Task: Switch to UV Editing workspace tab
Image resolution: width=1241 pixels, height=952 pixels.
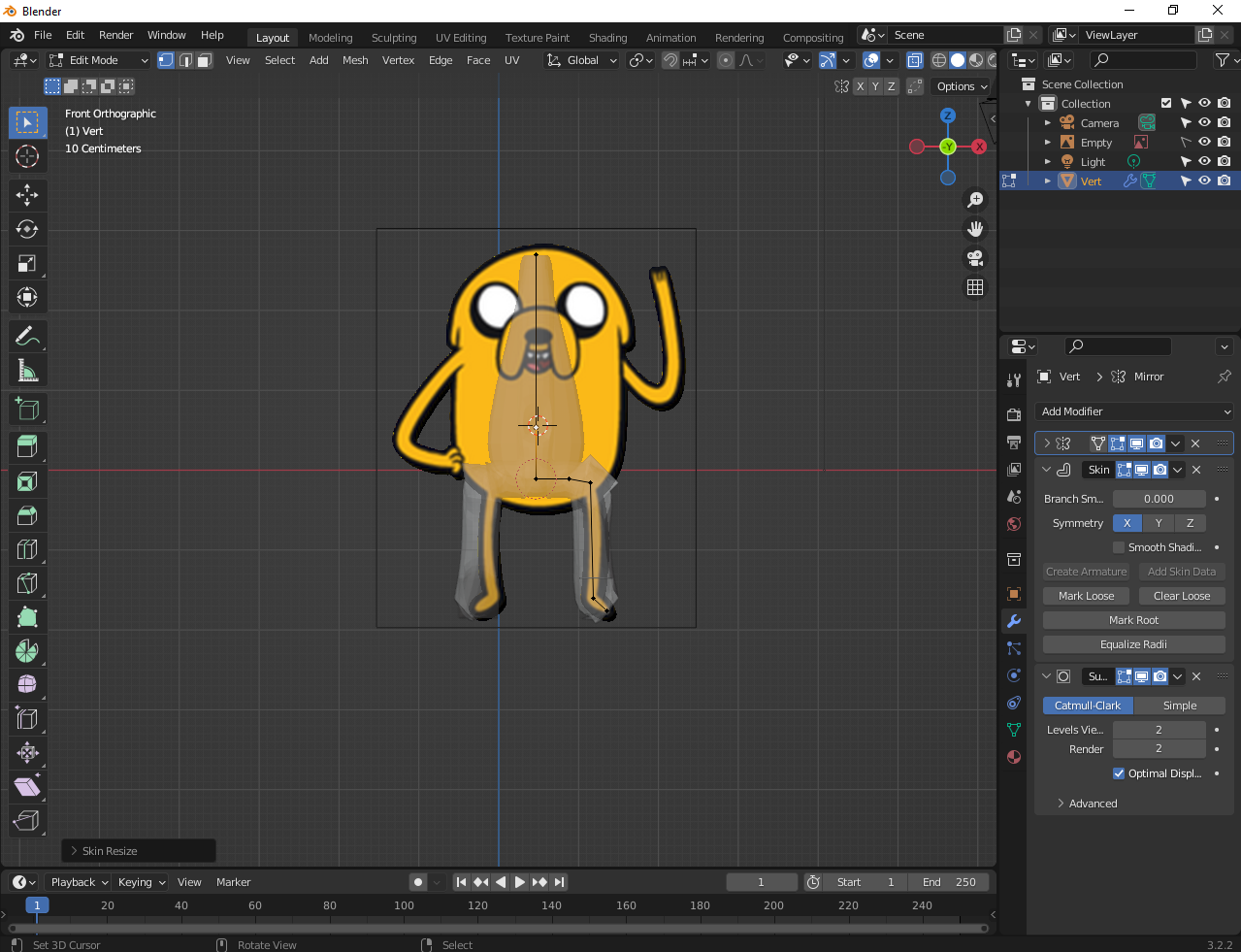Action: (461, 38)
